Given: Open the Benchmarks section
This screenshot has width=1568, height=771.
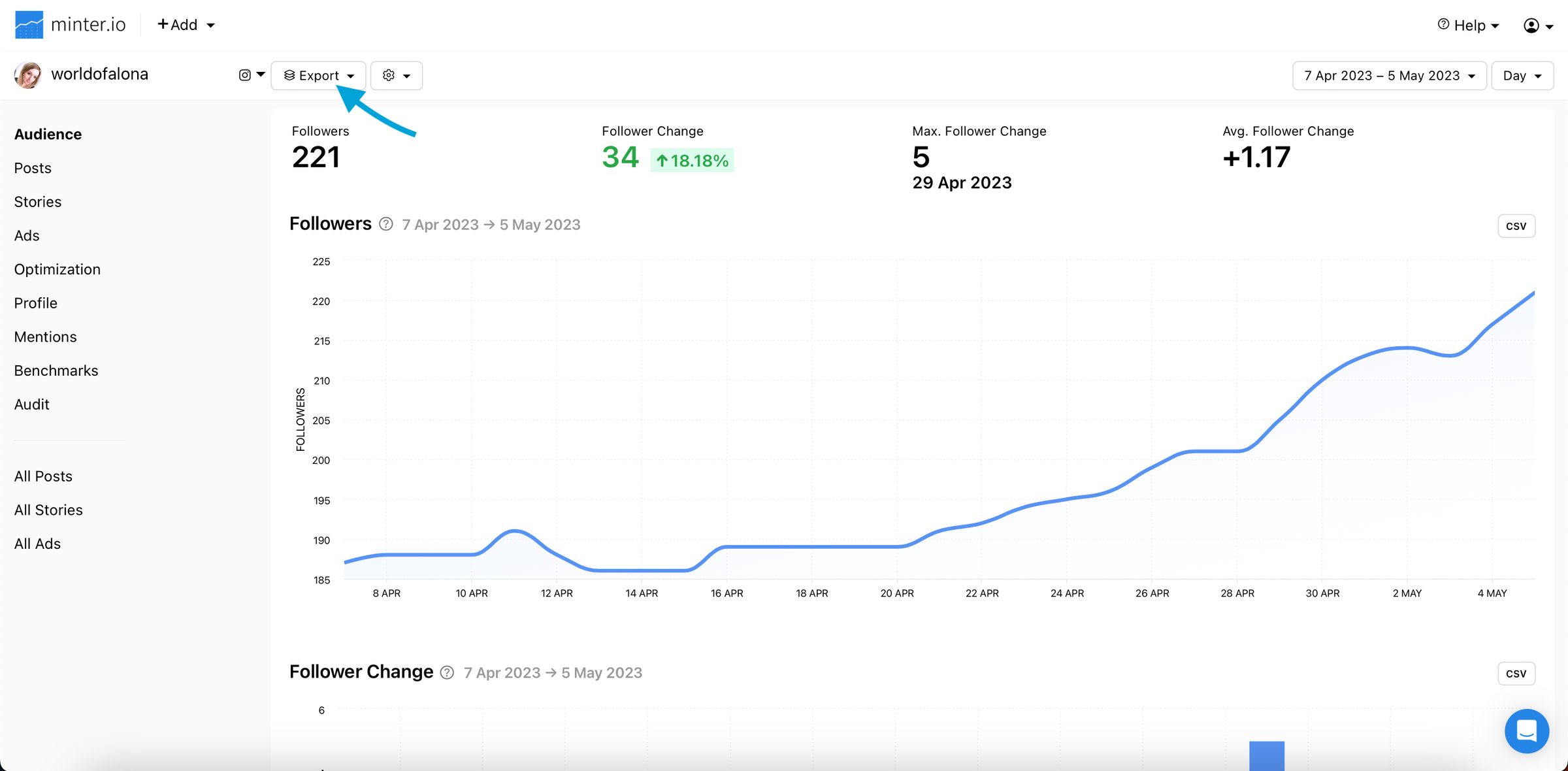Looking at the screenshot, I should [56, 370].
